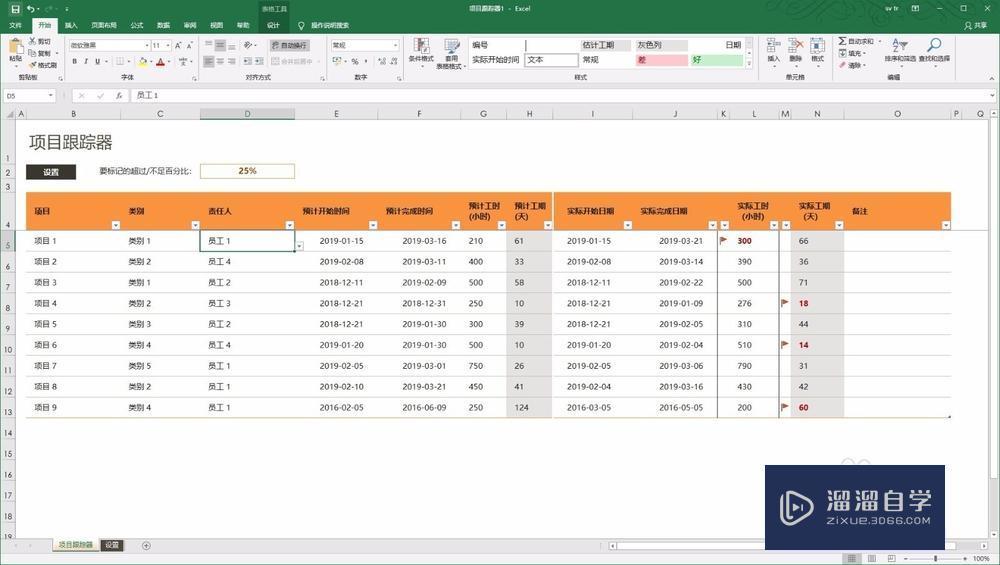Click the dark 设置 button in the sheet
Image resolution: width=1000 pixels, height=565 pixels.
pyautogui.click(x=51, y=172)
